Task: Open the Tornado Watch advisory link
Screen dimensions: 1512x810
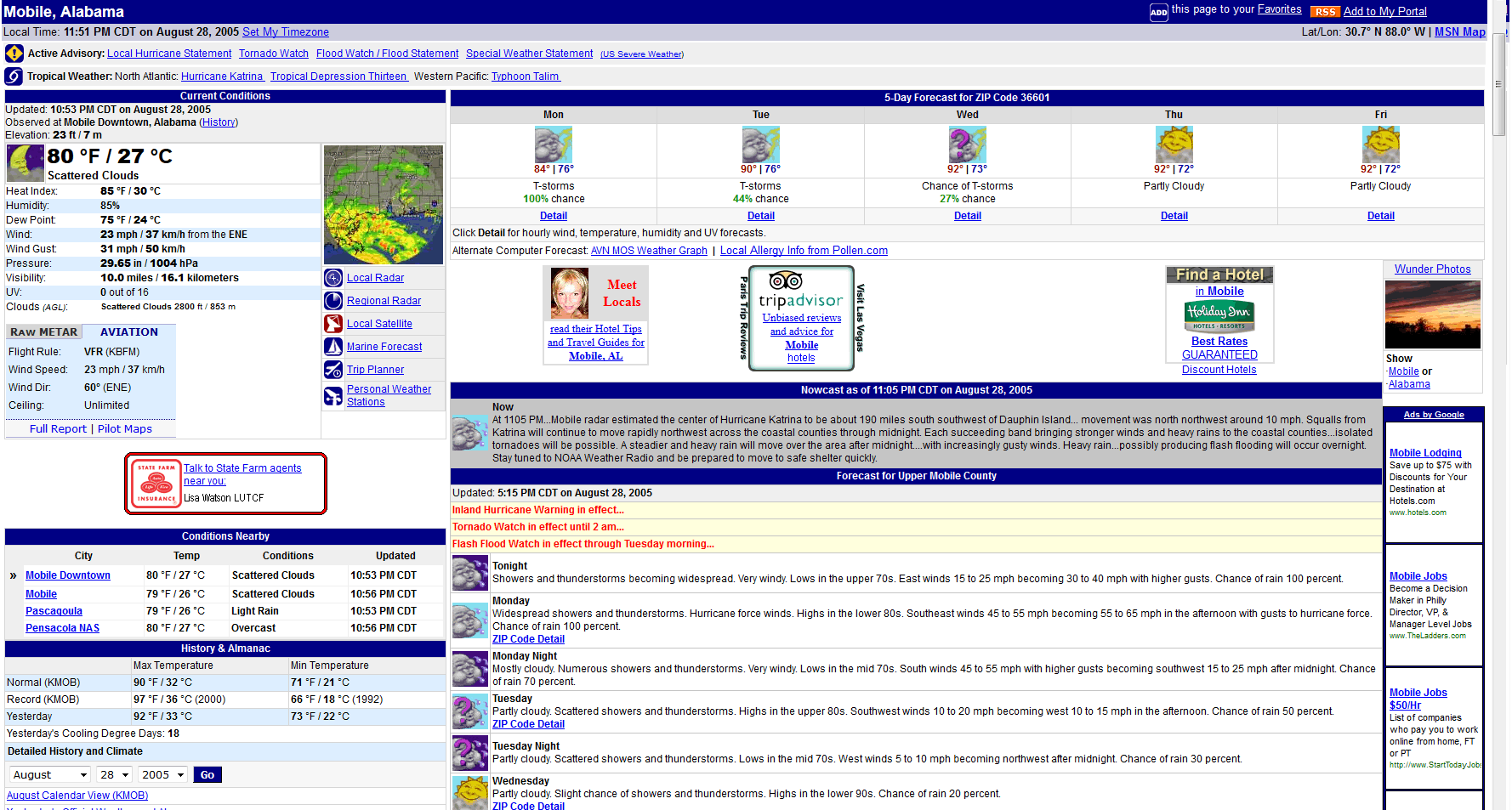Action: (274, 54)
